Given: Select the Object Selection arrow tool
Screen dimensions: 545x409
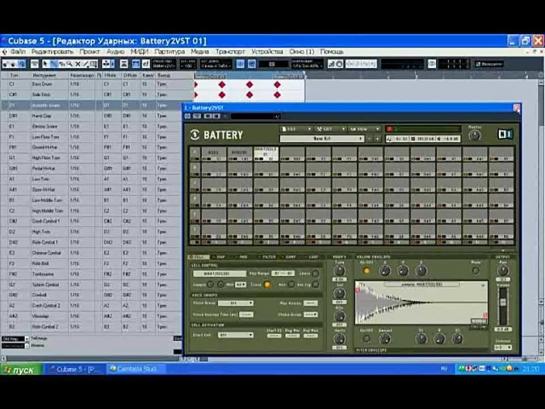Looking at the screenshot, I should click(x=45, y=64).
